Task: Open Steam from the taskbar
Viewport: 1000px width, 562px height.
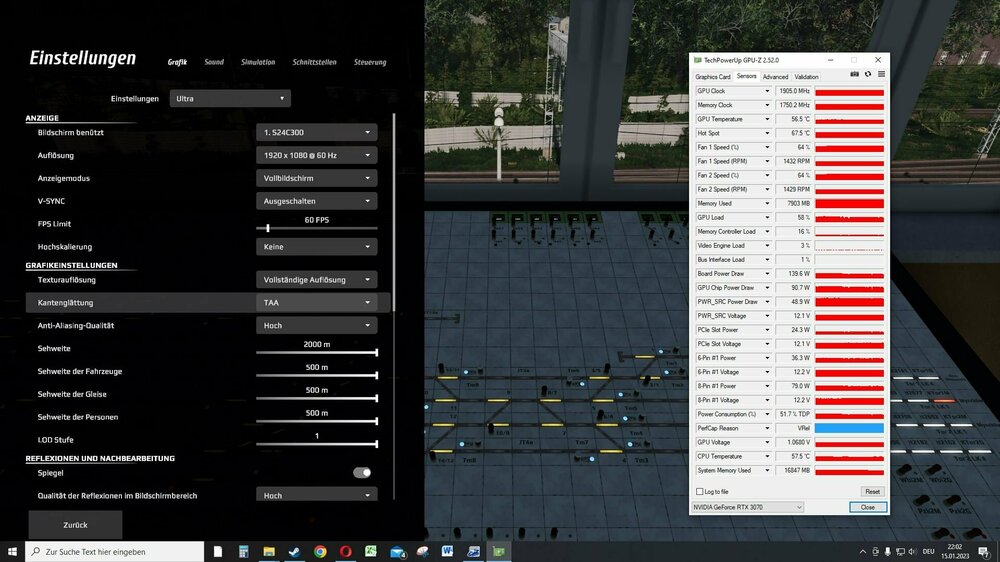Action: tap(294, 551)
